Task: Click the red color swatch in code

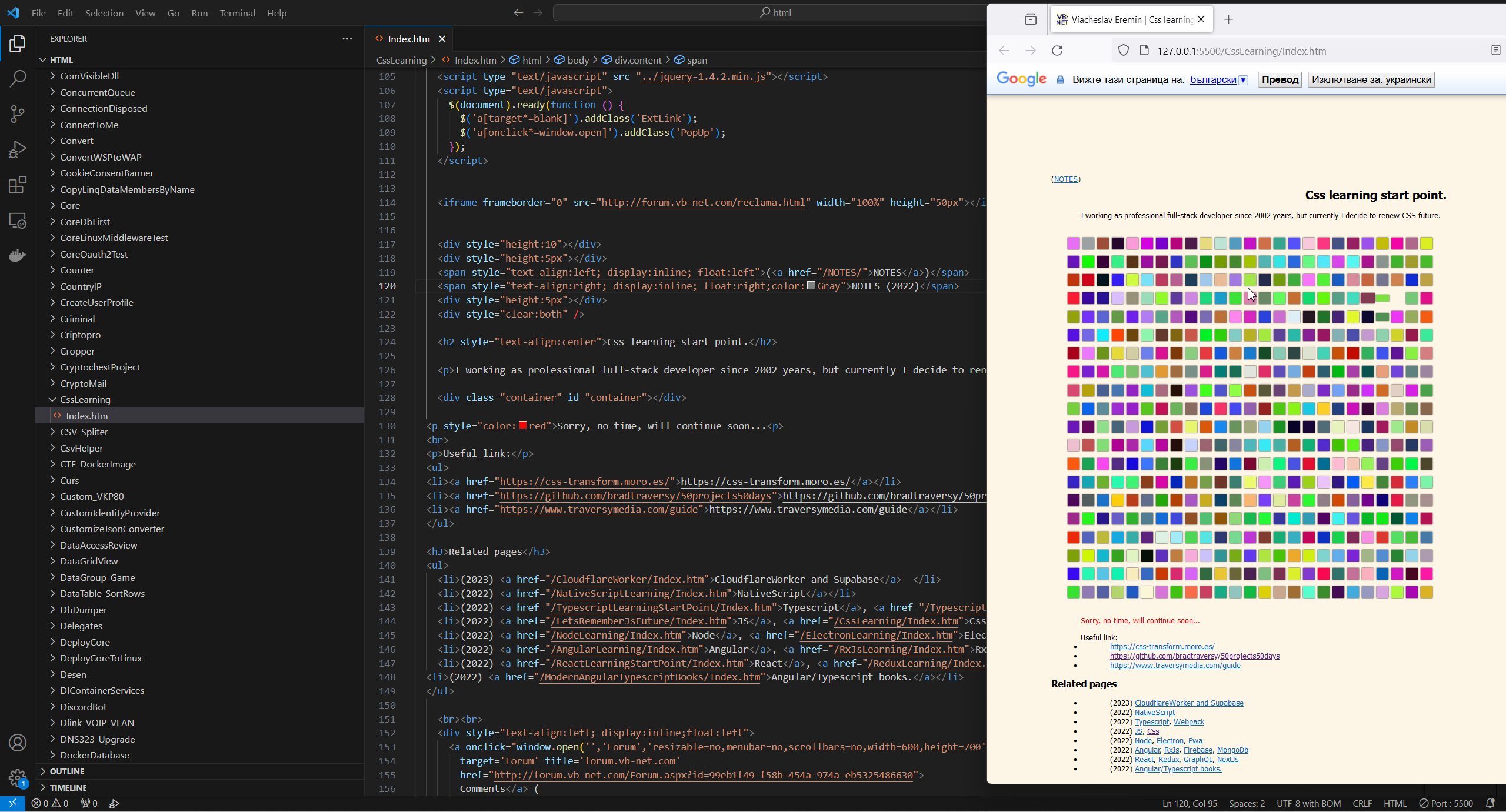Action: 522,426
